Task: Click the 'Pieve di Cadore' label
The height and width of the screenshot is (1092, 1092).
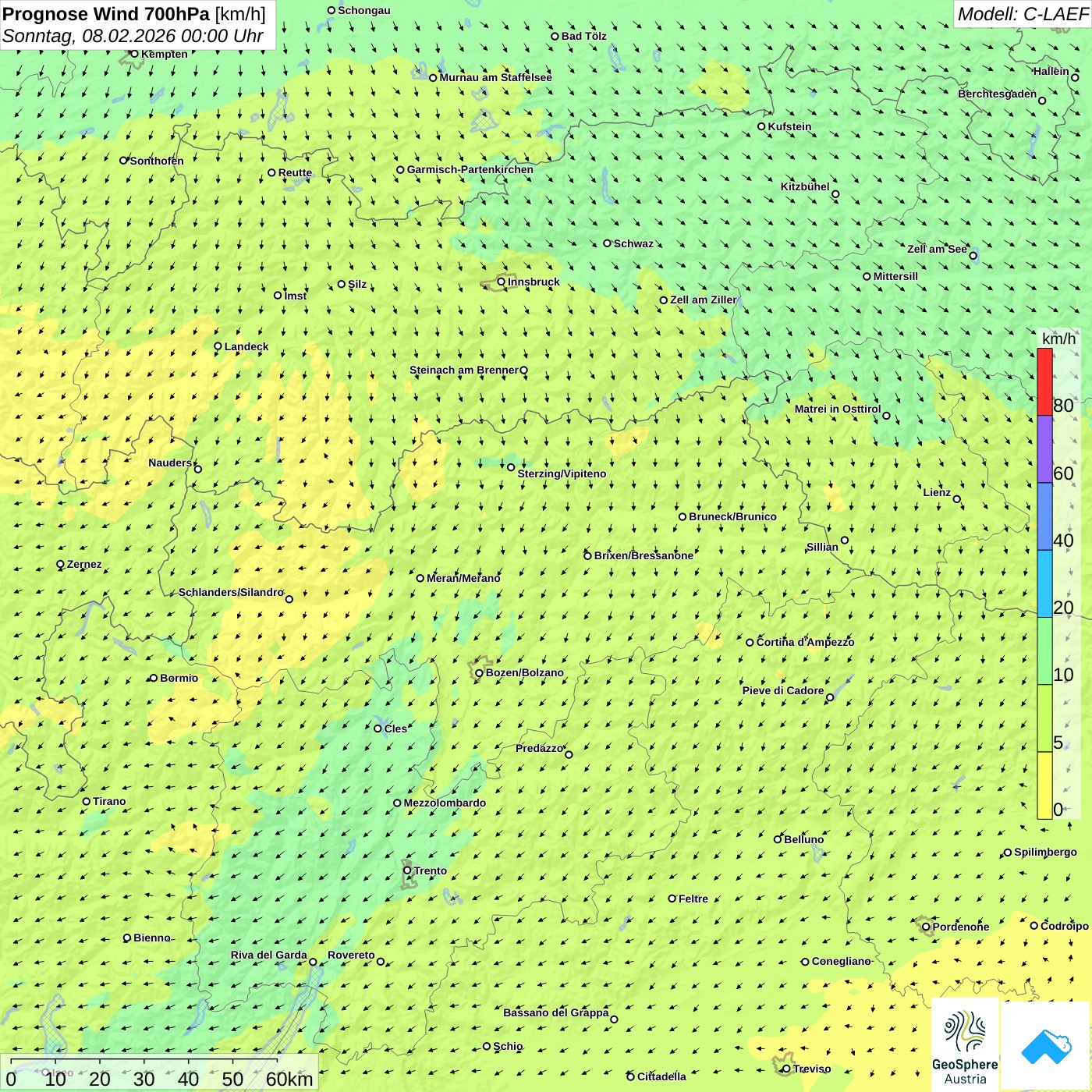Action: pos(783,690)
